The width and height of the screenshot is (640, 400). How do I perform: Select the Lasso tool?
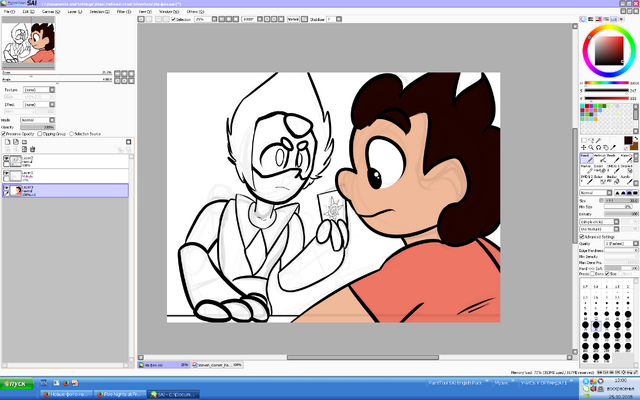(x=591, y=140)
